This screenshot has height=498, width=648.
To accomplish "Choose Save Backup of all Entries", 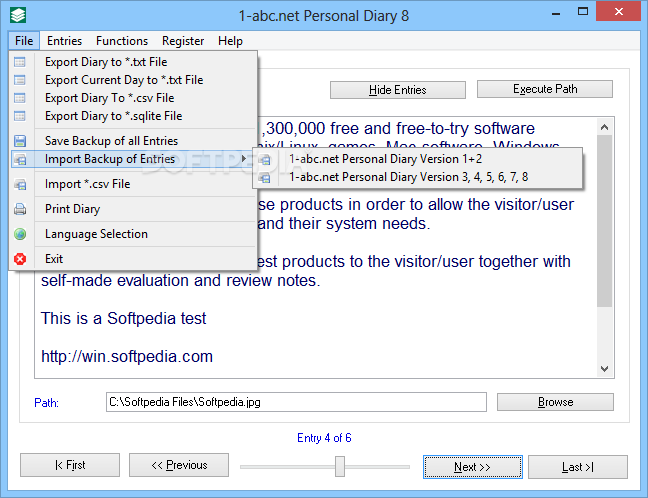I will (x=133, y=141).
